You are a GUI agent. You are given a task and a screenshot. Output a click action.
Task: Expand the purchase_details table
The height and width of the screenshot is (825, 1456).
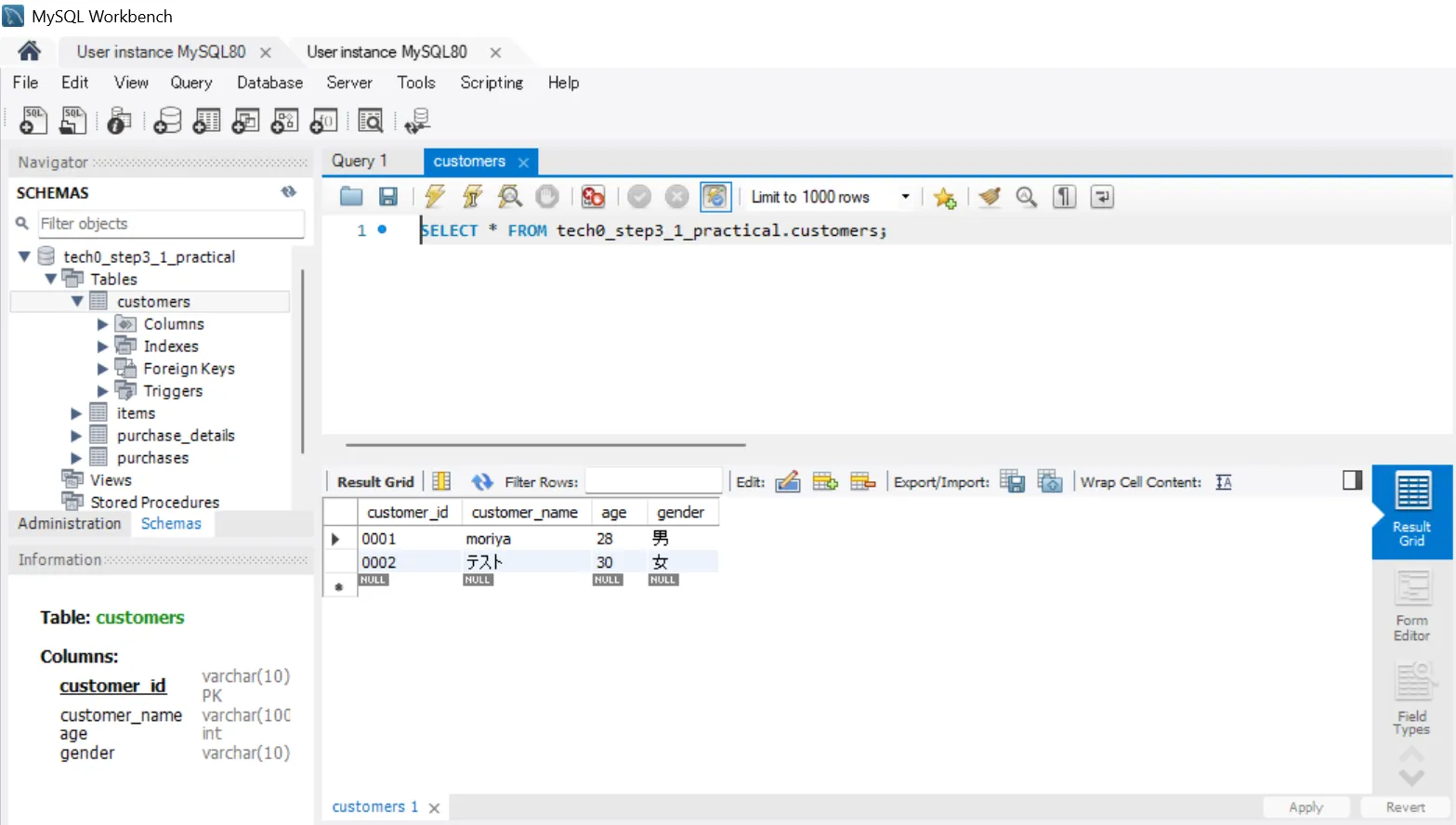click(x=76, y=436)
